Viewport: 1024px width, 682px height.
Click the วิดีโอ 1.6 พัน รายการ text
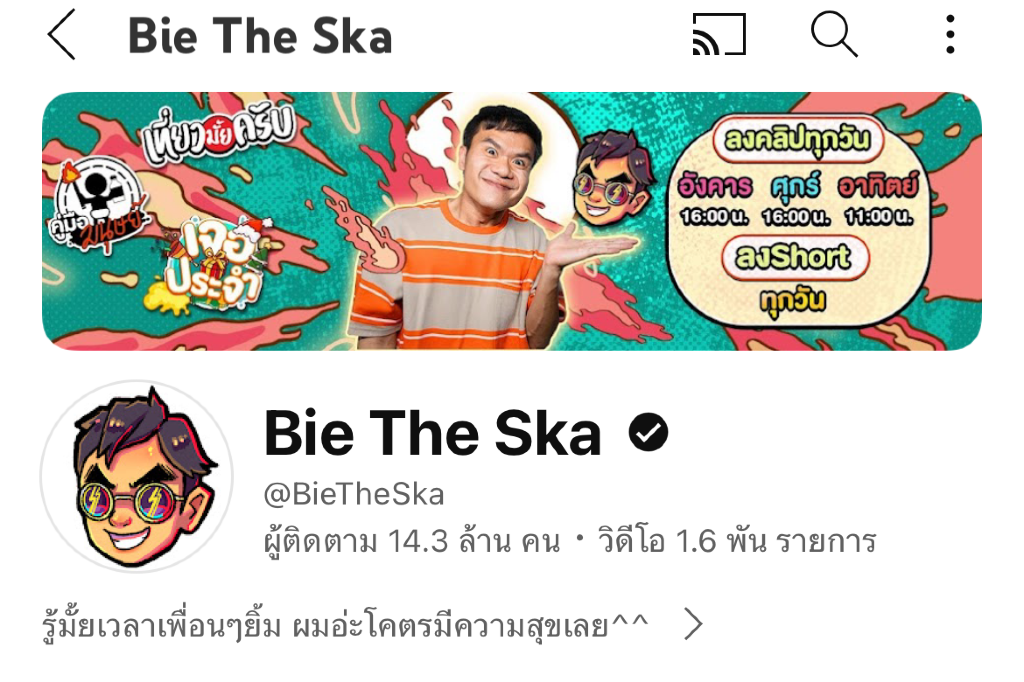[737, 542]
